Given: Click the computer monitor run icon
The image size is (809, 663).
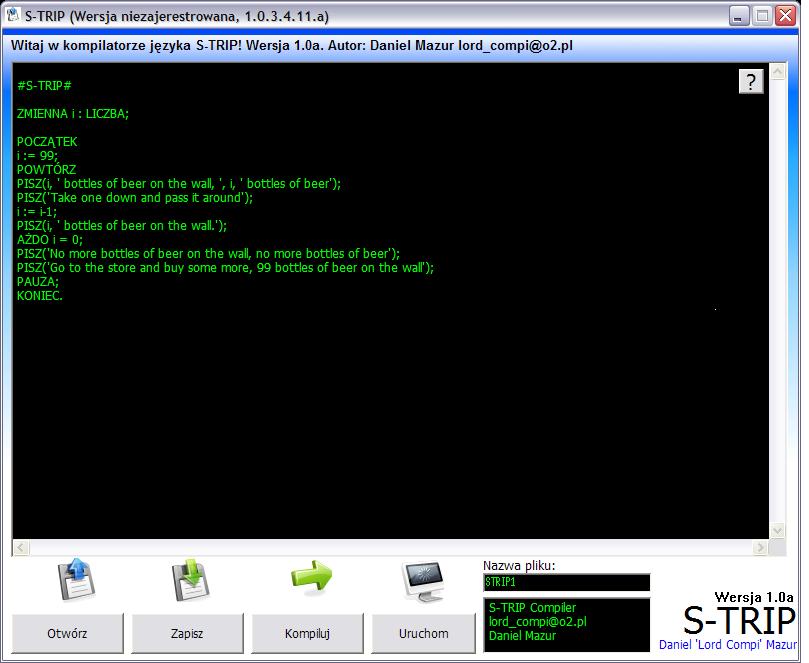Looking at the screenshot, I should click(424, 580).
